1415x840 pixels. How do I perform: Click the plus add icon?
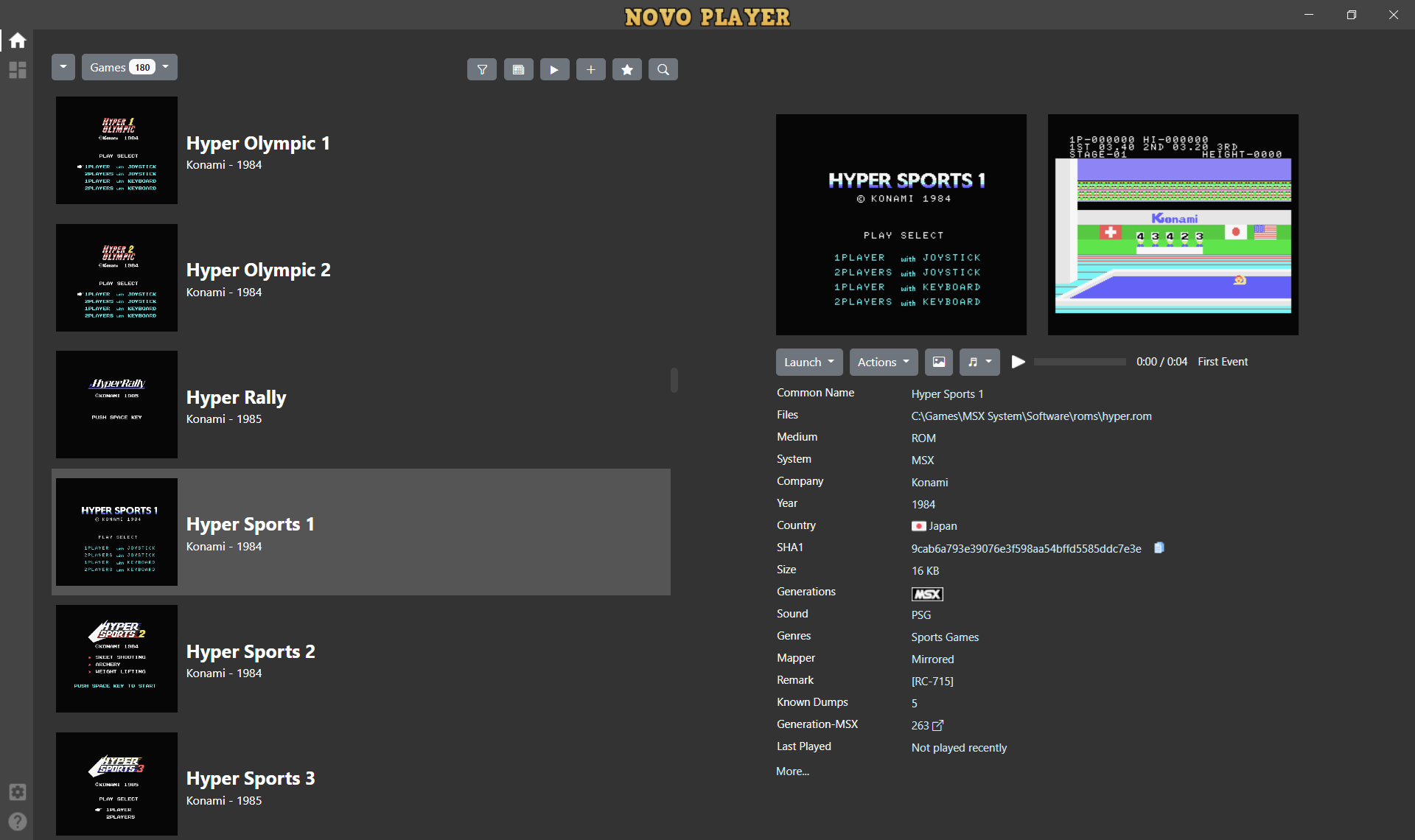pyautogui.click(x=590, y=69)
